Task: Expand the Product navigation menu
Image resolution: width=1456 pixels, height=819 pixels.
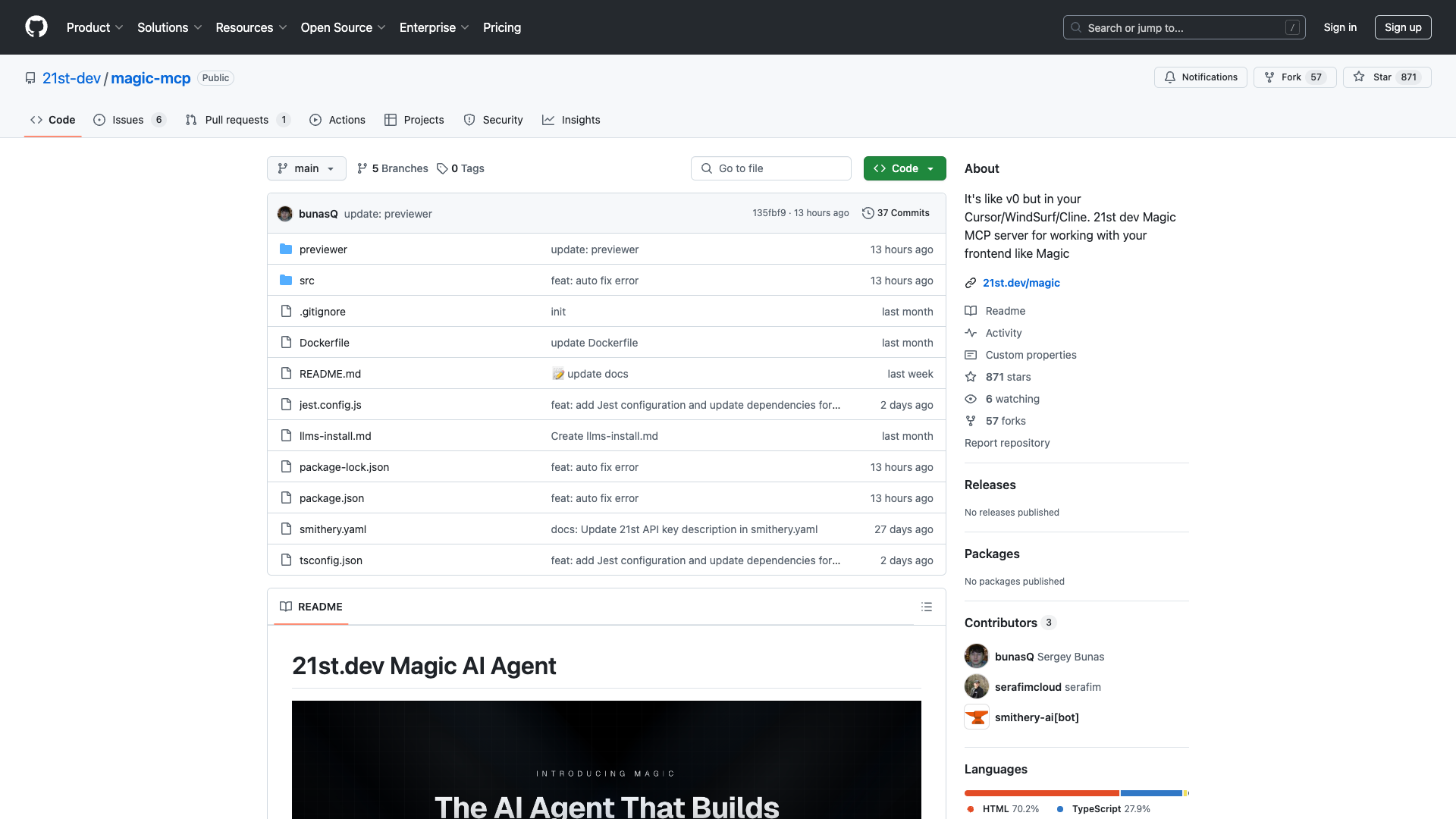Action: tap(94, 27)
